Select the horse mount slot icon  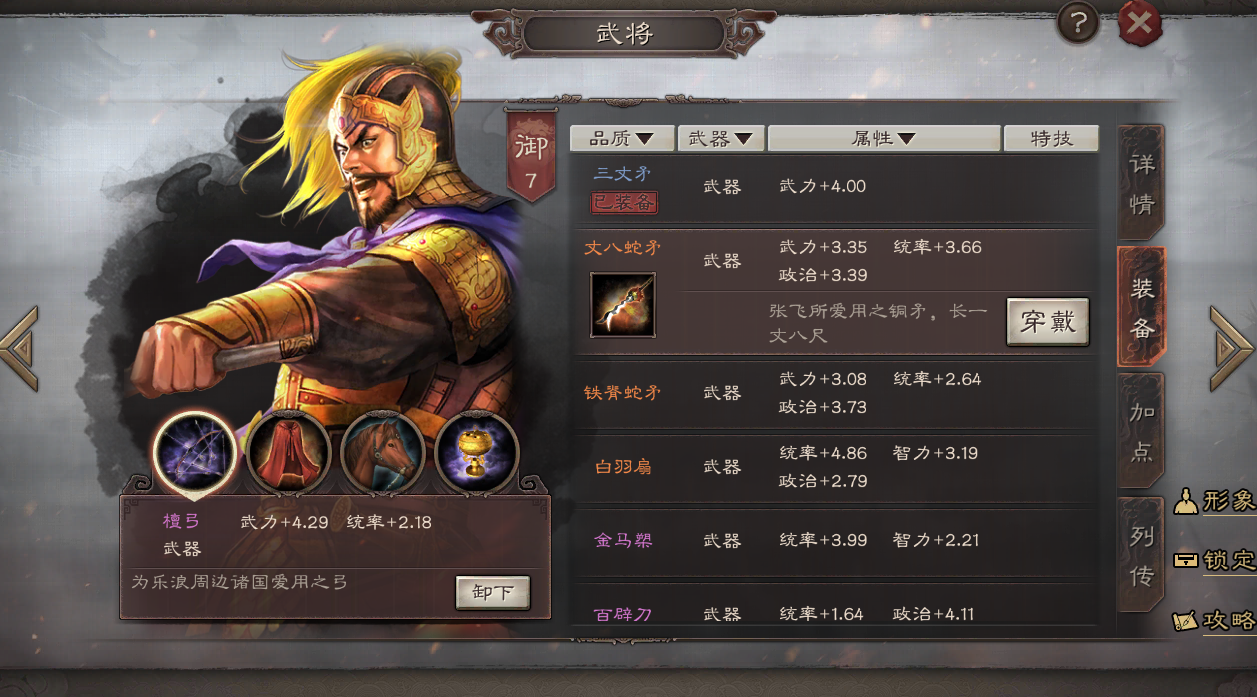[x=382, y=453]
